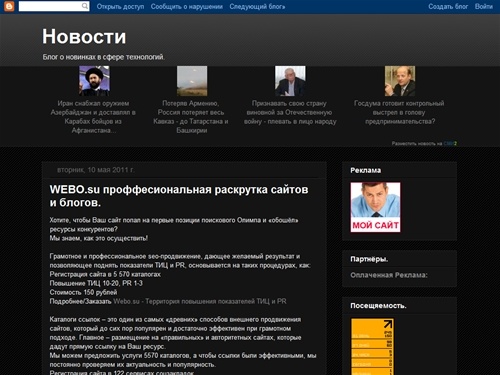Click Сообщить о нарушении in navbar
This screenshot has width=500, height=375.
(187, 6)
